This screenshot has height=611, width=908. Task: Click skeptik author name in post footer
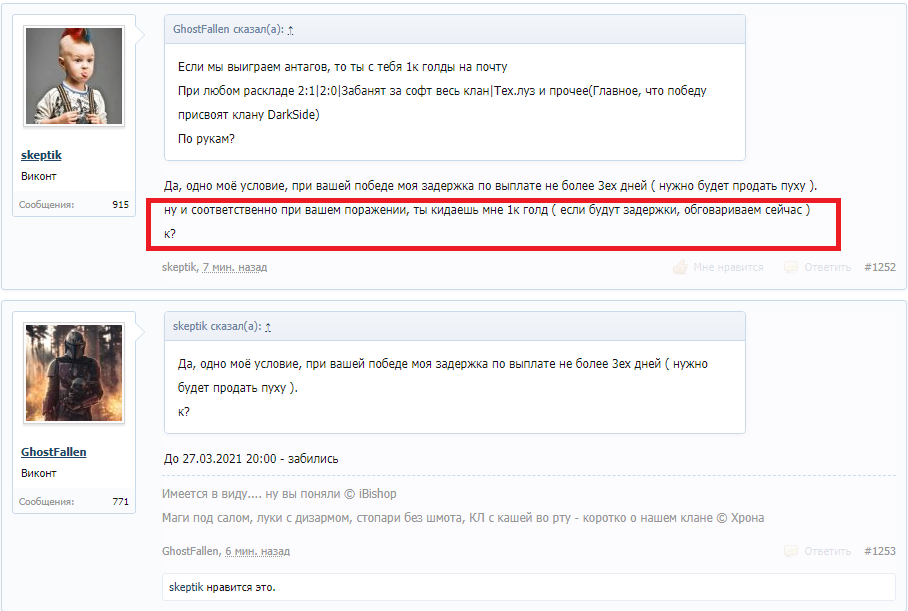pyautogui.click(x=180, y=268)
